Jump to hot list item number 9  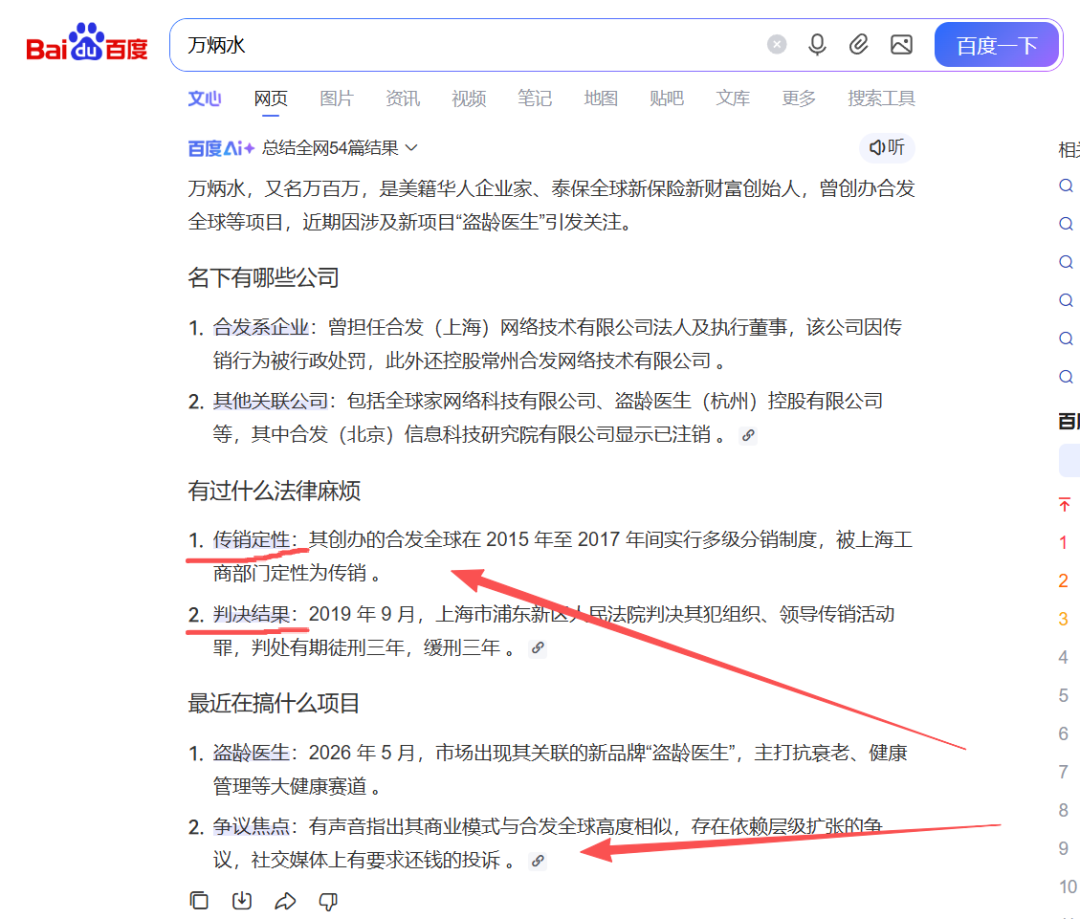pos(1063,849)
